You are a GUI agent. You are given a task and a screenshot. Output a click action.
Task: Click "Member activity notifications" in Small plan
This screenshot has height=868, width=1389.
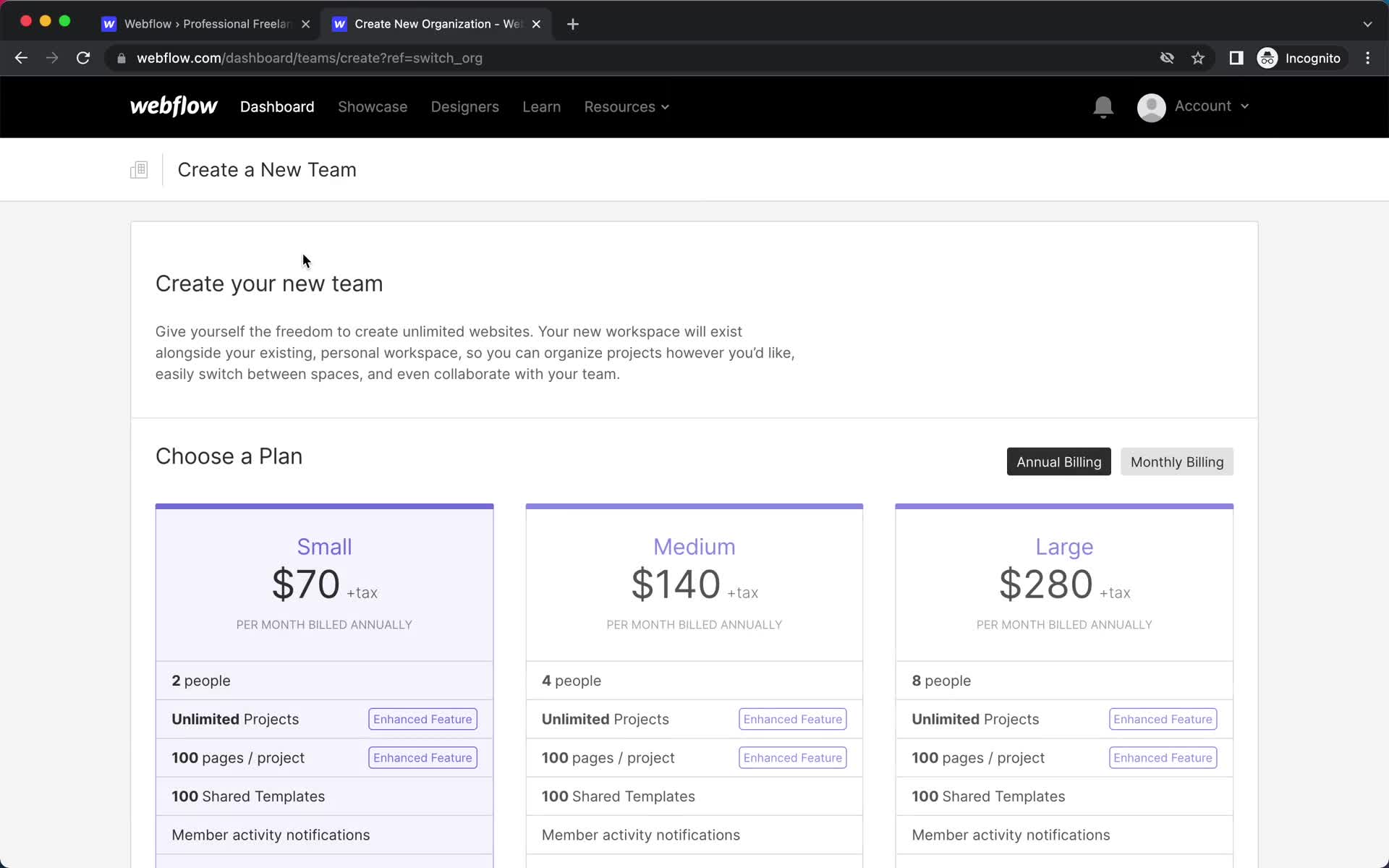point(271,835)
